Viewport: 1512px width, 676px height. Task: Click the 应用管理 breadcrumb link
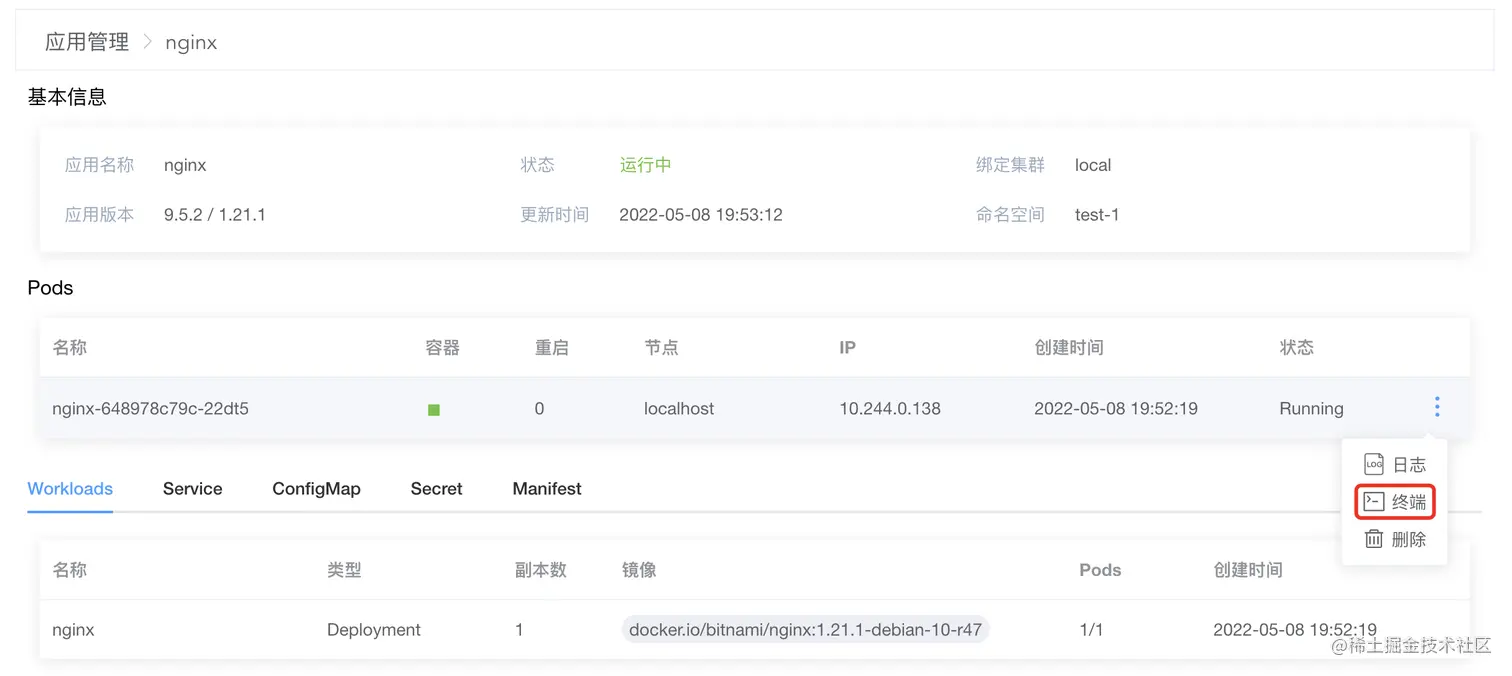coord(87,42)
